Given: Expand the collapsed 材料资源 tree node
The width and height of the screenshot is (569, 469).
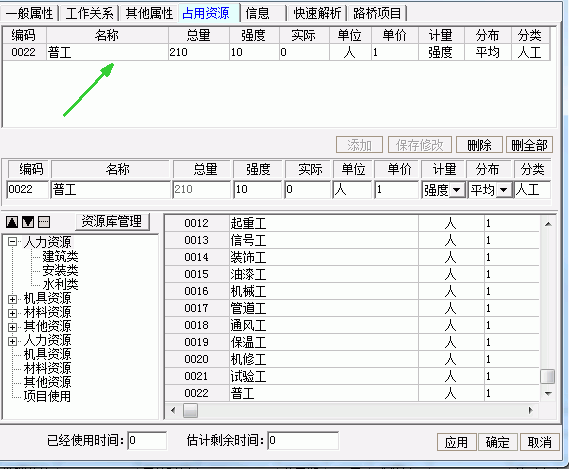Looking at the screenshot, I should point(13,313).
